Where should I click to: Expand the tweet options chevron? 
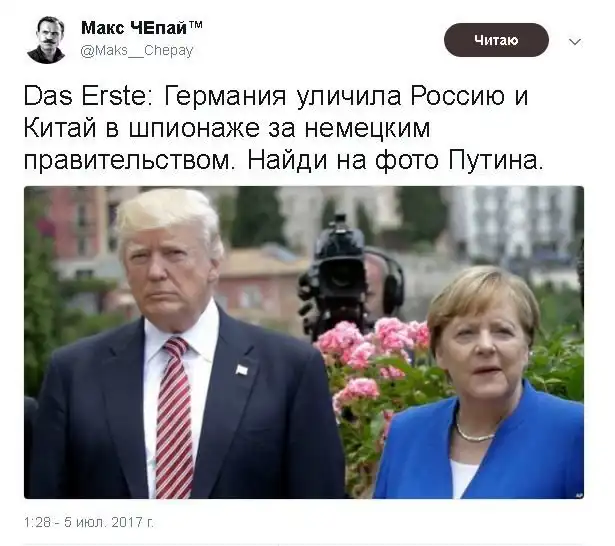point(575,42)
